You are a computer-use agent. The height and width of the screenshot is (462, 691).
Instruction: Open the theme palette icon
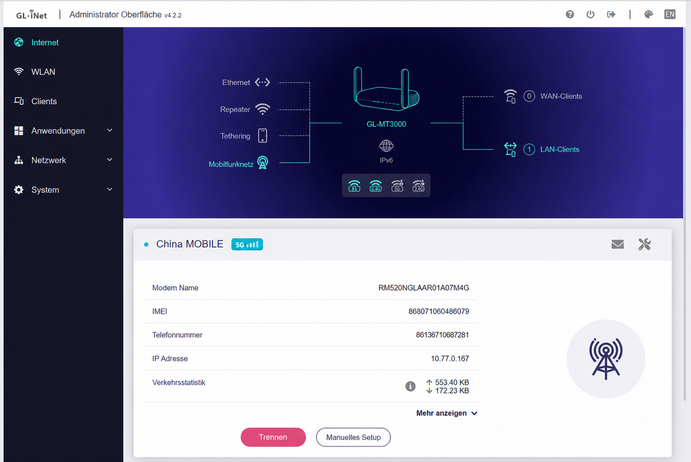pyautogui.click(x=648, y=15)
